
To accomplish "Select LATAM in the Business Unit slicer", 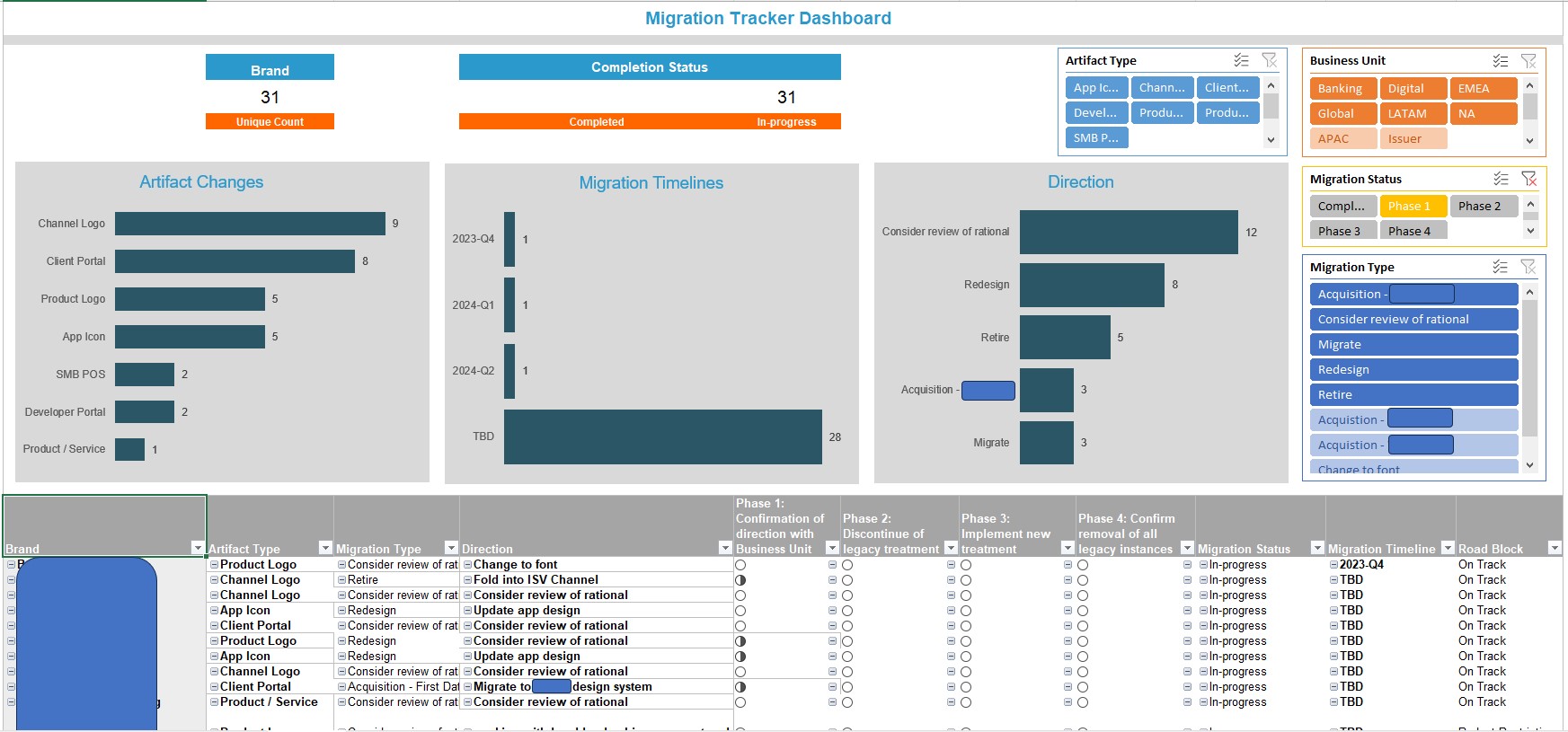I will [1412, 113].
